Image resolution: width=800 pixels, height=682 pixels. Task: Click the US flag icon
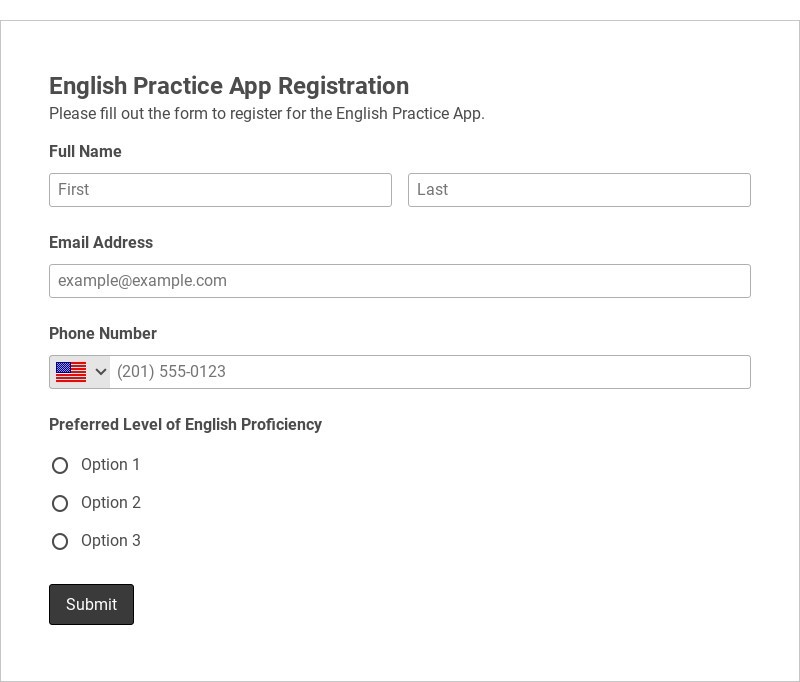coord(71,372)
